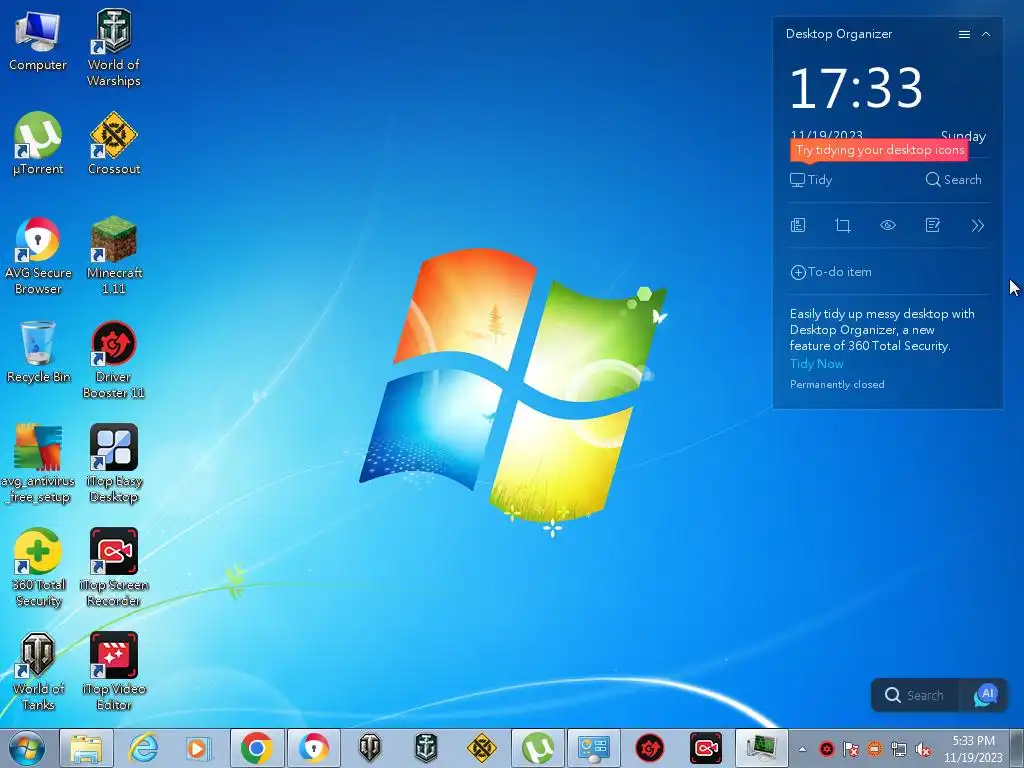Add a To-do item in Desktop Organizer
This screenshot has width=1024, height=768.
point(831,272)
